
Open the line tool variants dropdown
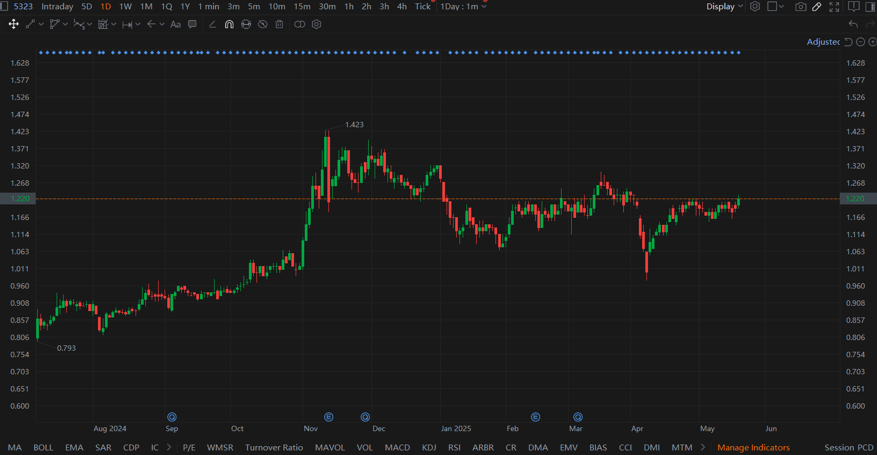[41, 24]
